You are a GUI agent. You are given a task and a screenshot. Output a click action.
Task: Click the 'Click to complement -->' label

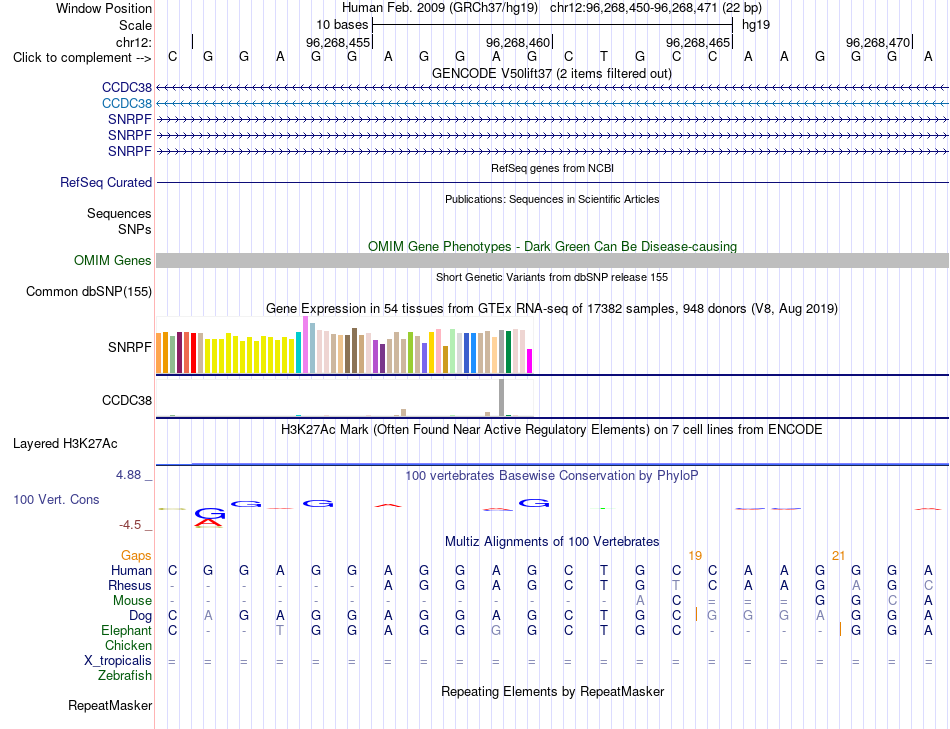82,58
